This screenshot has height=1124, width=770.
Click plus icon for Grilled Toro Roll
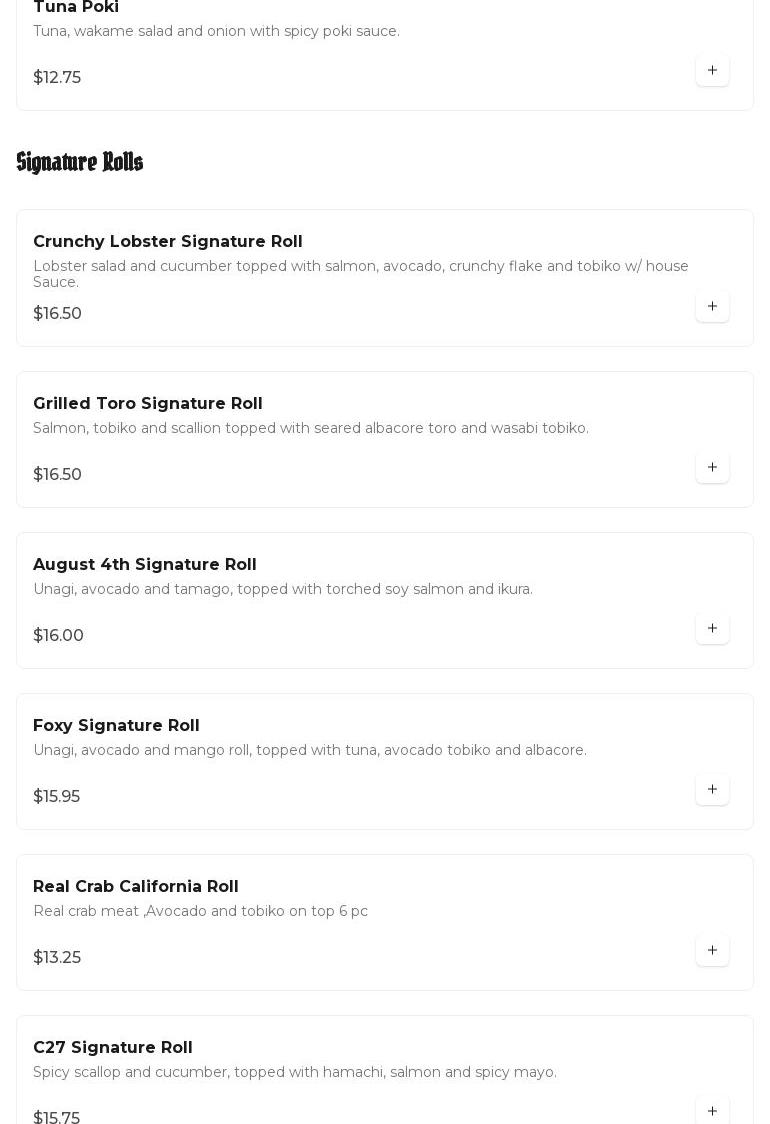pyautogui.click(x=712, y=467)
